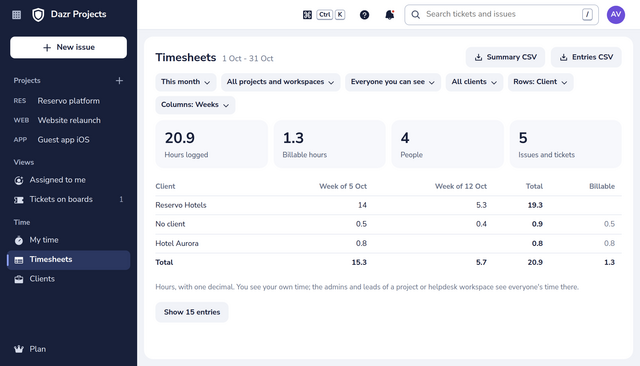This screenshot has height=366, width=640.
Task: Open the help question mark icon
Action: click(x=364, y=15)
